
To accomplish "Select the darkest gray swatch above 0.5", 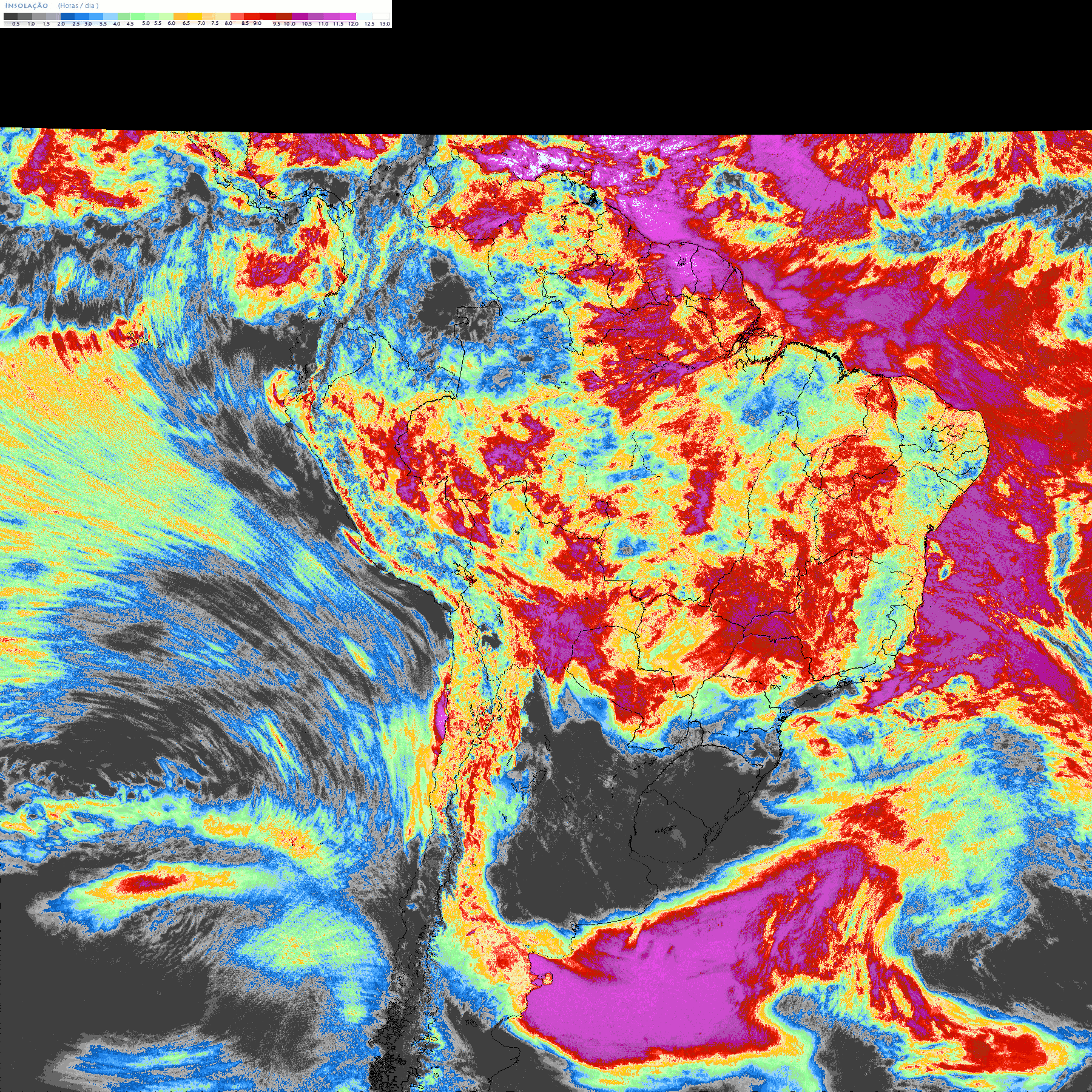I will [x=10, y=16].
